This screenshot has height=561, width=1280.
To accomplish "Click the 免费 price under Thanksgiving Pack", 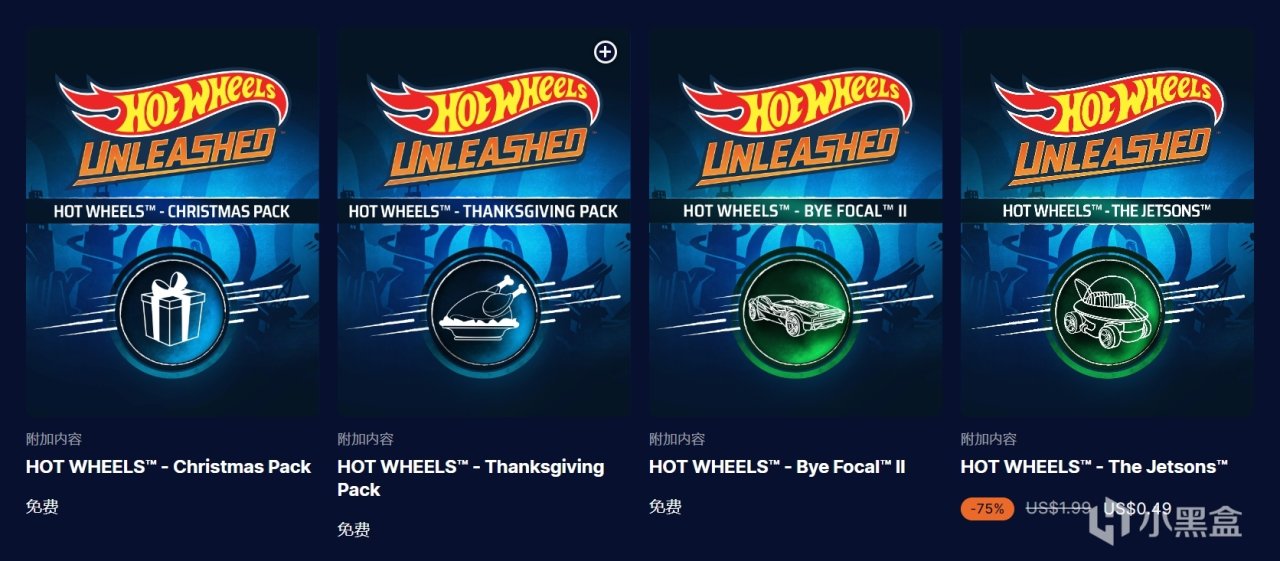I will pos(353,530).
